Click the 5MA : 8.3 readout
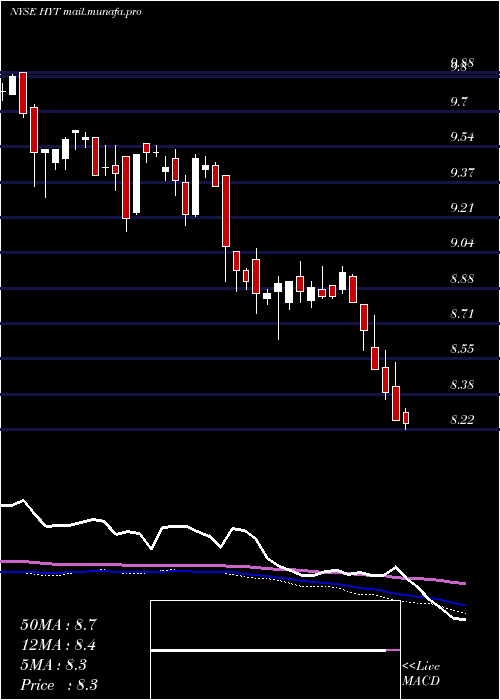 [54, 665]
